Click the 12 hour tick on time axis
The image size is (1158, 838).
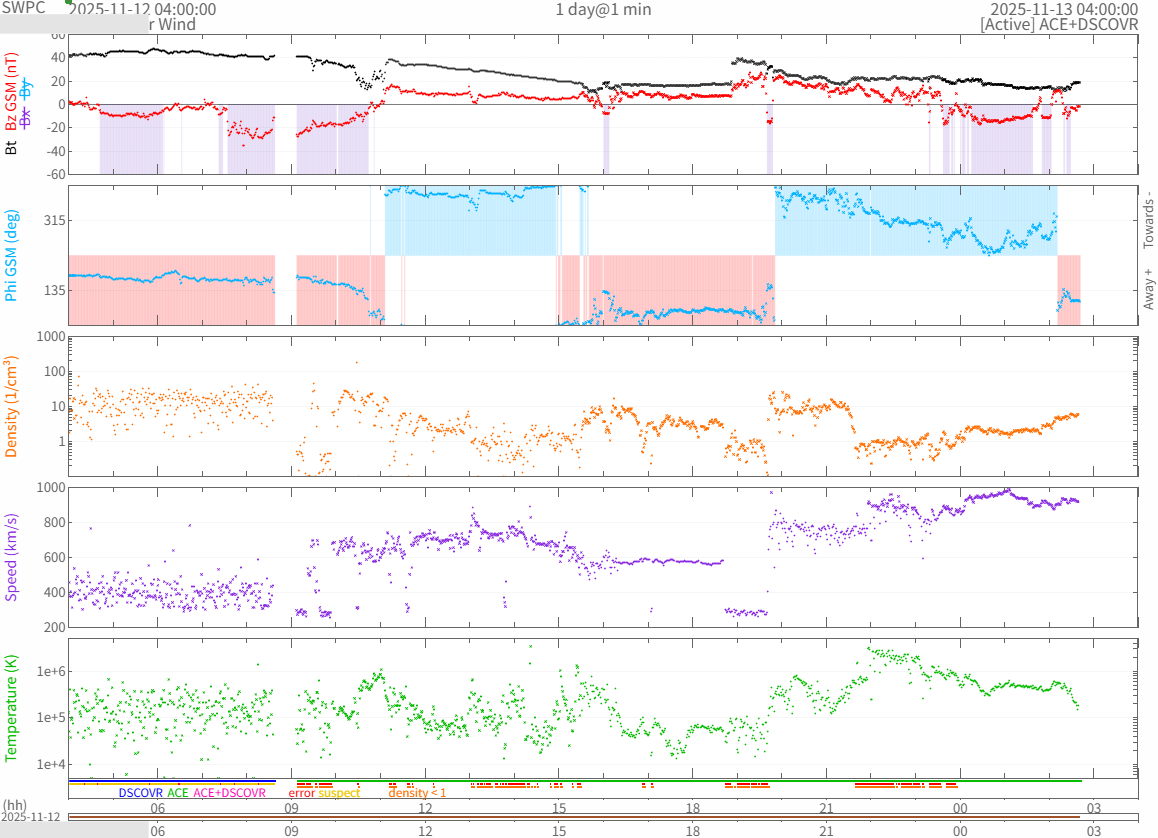[x=425, y=807]
